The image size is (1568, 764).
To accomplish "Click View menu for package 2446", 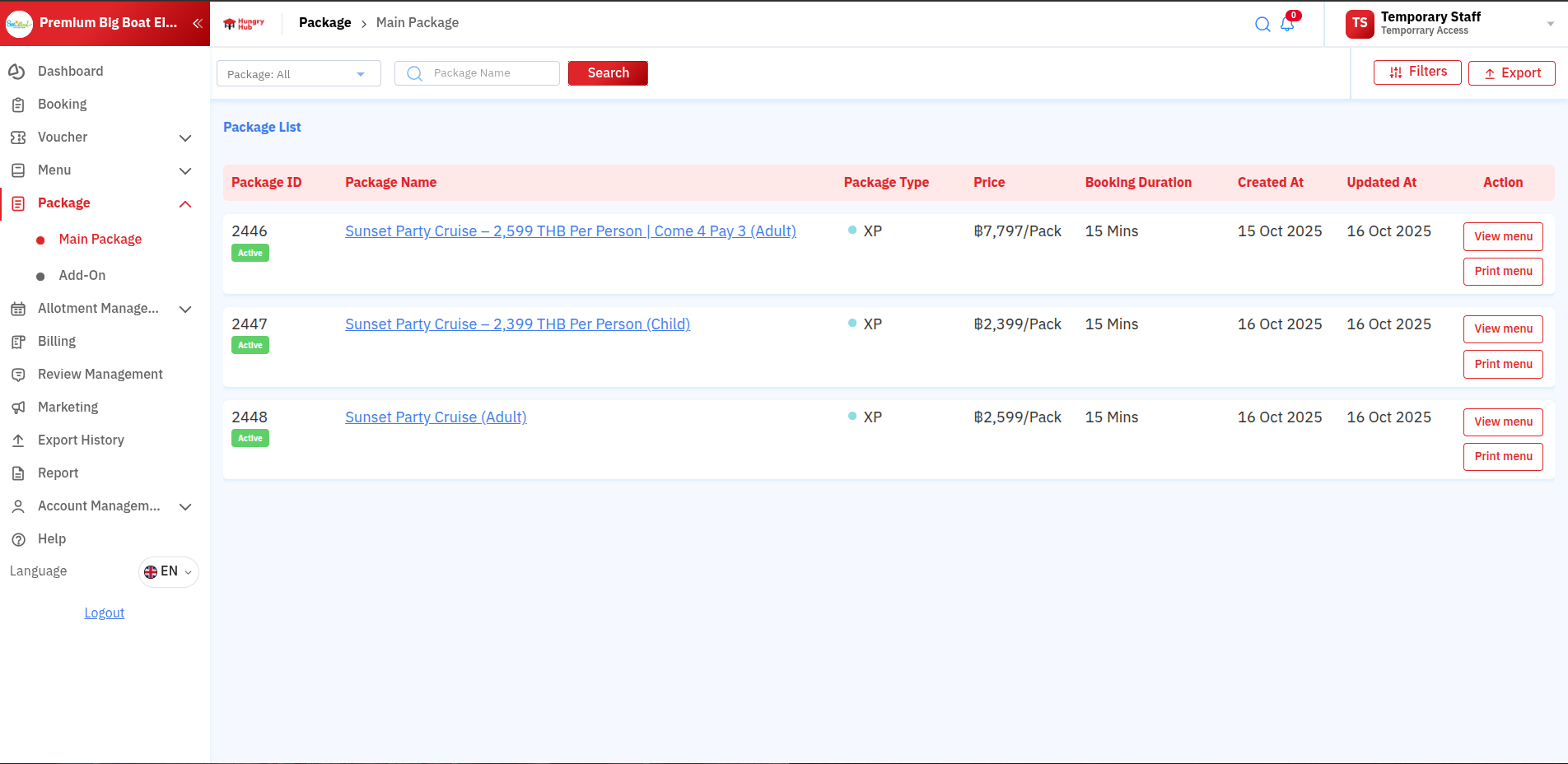I will point(1502,236).
